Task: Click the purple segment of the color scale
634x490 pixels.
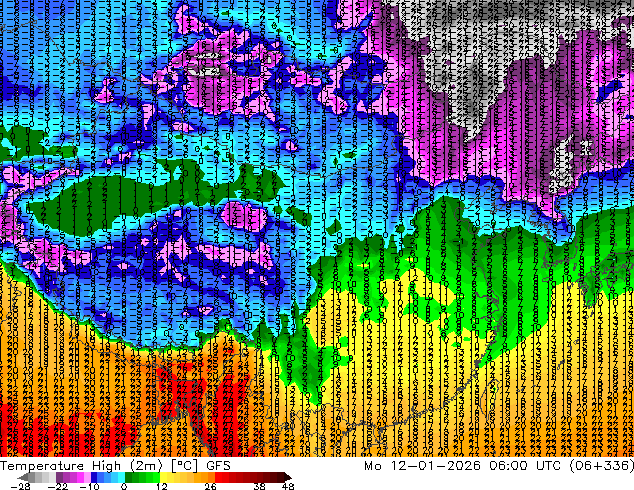Action: pyautogui.click(x=73, y=477)
